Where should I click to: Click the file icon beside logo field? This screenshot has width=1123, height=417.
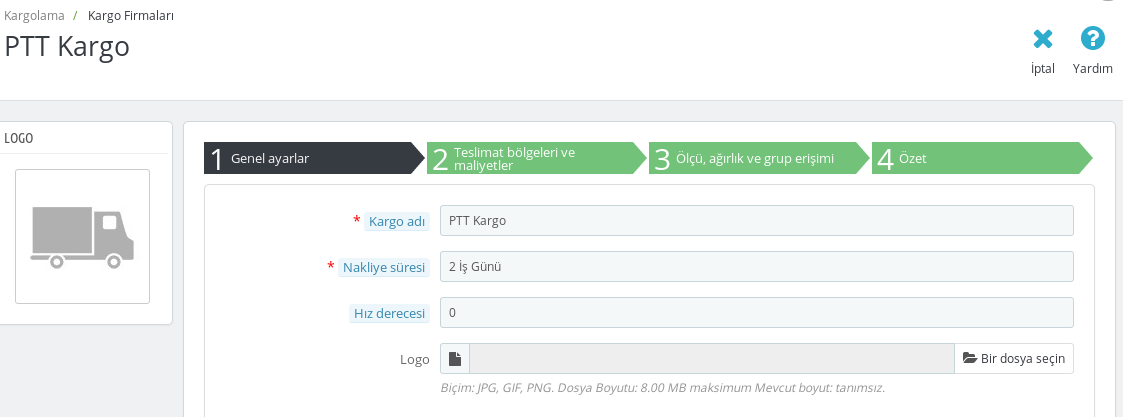(x=455, y=359)
